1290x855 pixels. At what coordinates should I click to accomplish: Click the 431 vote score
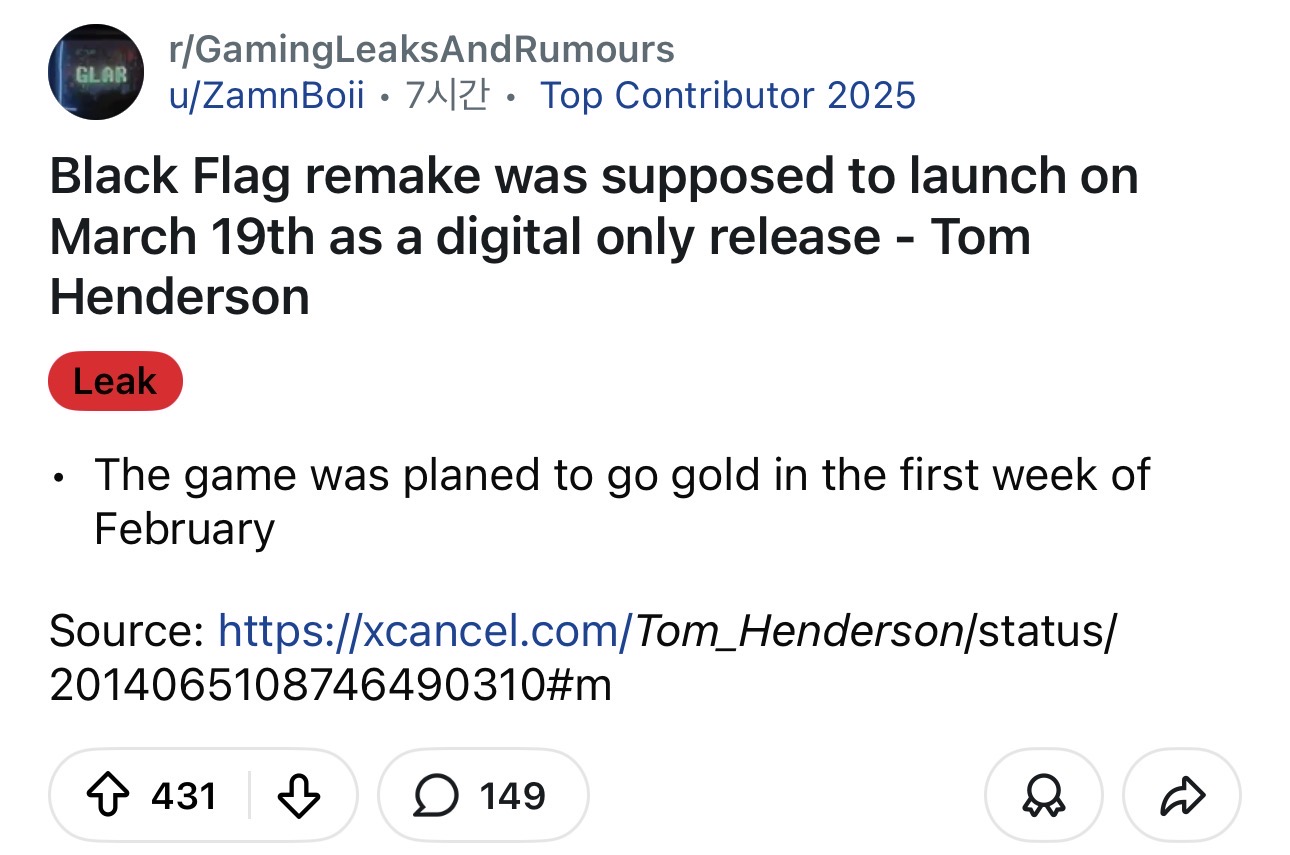click(x=184, y=796)
